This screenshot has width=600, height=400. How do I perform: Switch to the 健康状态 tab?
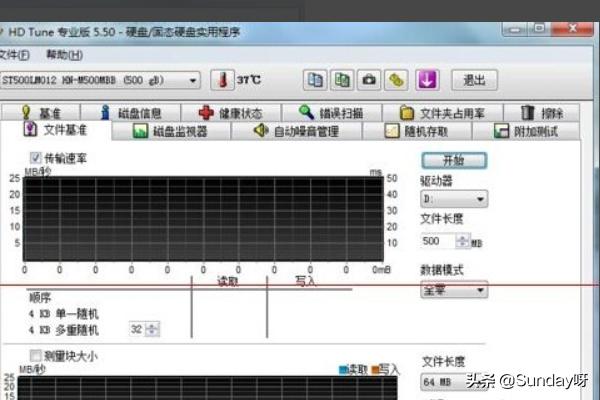click(x=231, y=113)
